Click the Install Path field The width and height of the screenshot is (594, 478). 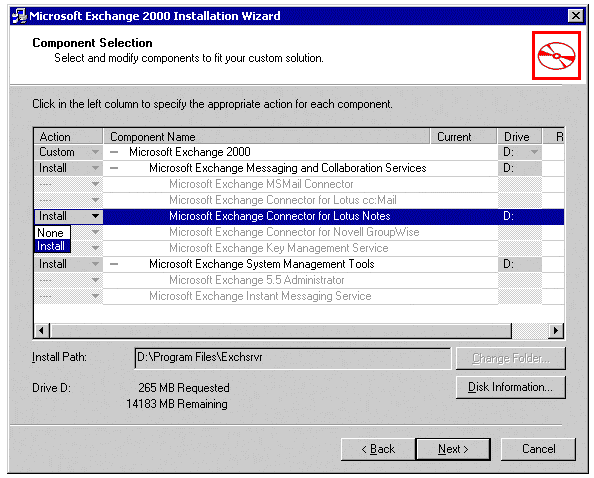coord(292,358)
